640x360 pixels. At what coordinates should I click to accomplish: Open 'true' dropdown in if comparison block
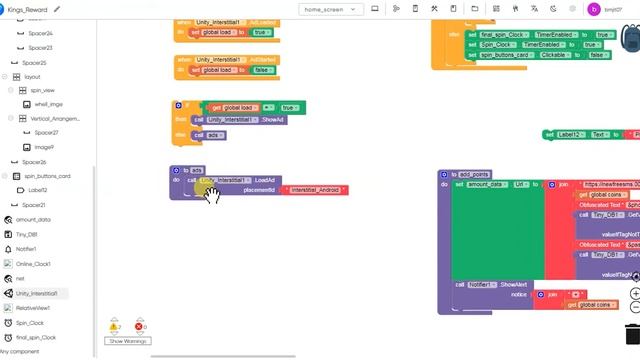[290, 108]
